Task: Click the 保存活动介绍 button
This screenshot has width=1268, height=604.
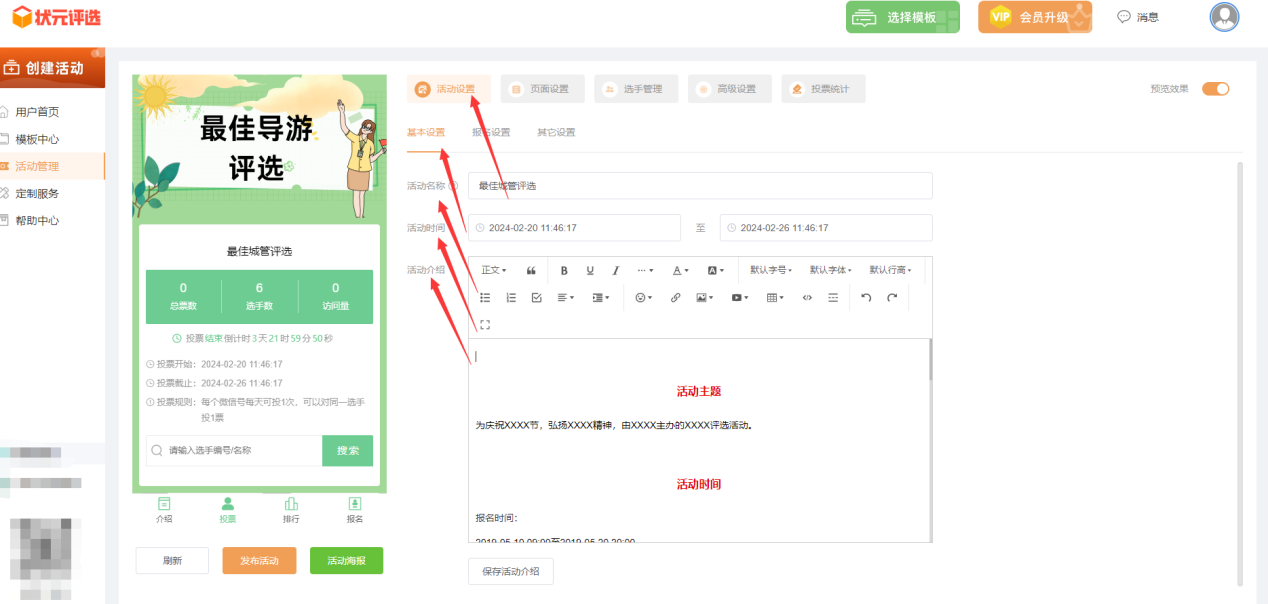Action: point(510,571)
